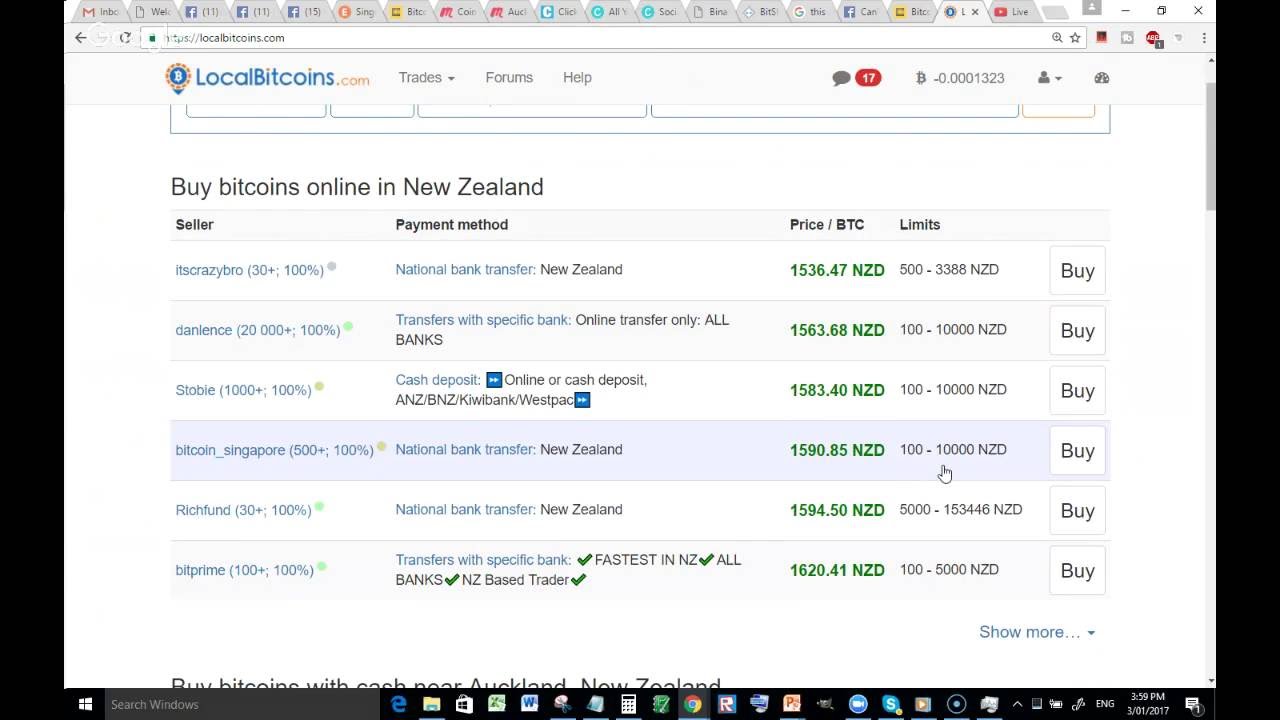The height and width of the screenshot is (720, 1280).
Task: Open Stobie seller profile
Action: pos(243,390)
